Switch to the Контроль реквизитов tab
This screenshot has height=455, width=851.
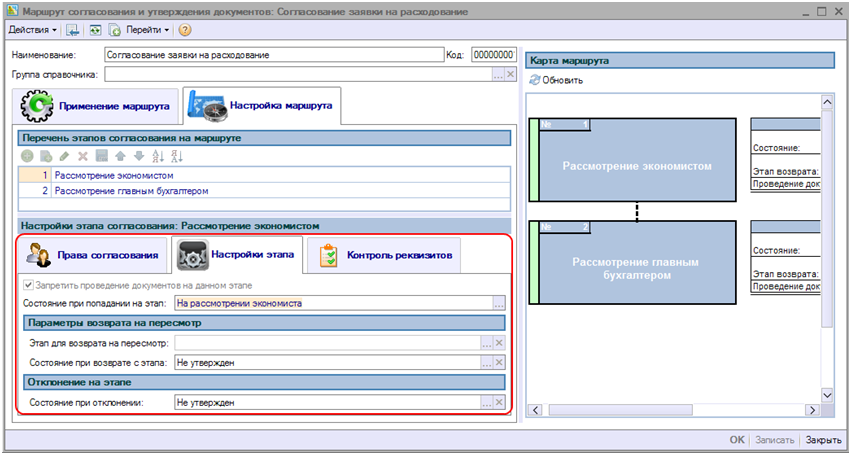point(386,256)
